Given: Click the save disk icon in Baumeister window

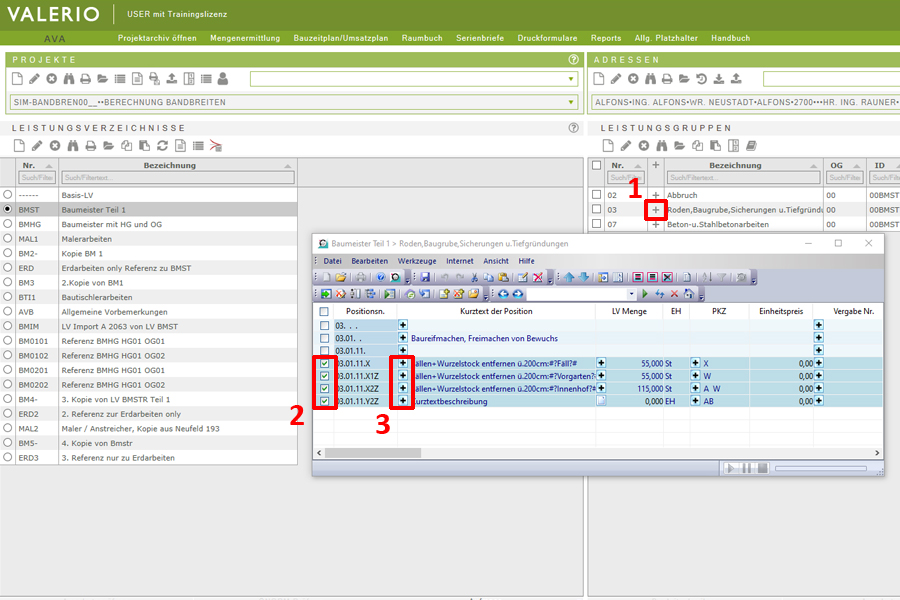Looking at the screenshot, I should (425, 277).
